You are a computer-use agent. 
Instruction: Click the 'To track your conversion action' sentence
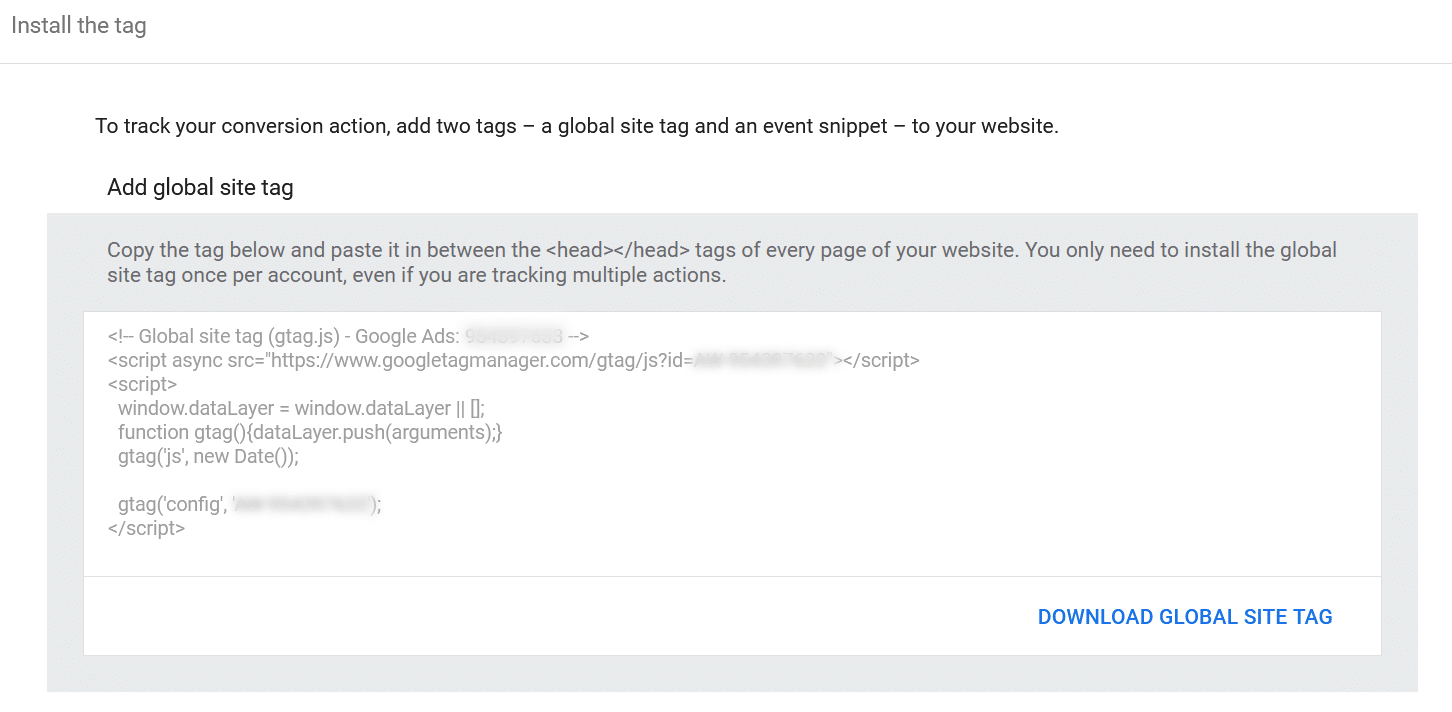(x=577, y=127)
